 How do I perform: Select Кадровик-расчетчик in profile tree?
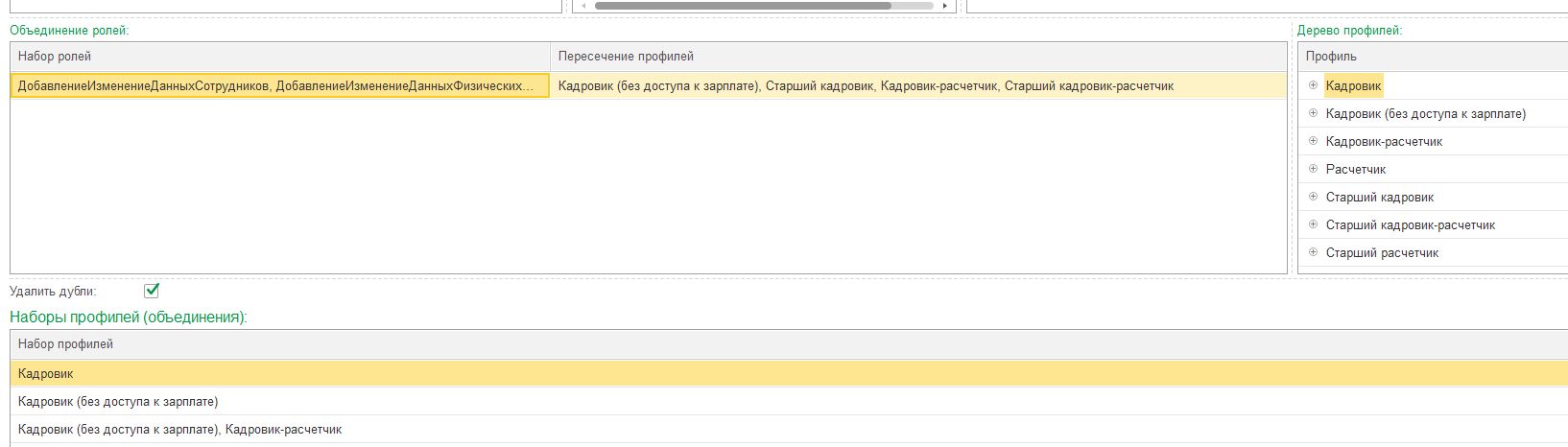point(1384,141)
